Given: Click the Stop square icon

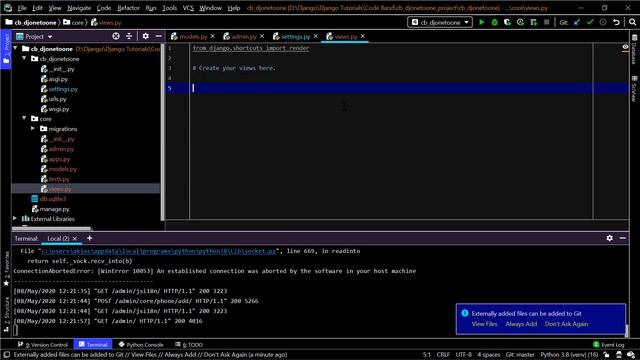Looking at the screenshot, I should [x=547, y=22].
